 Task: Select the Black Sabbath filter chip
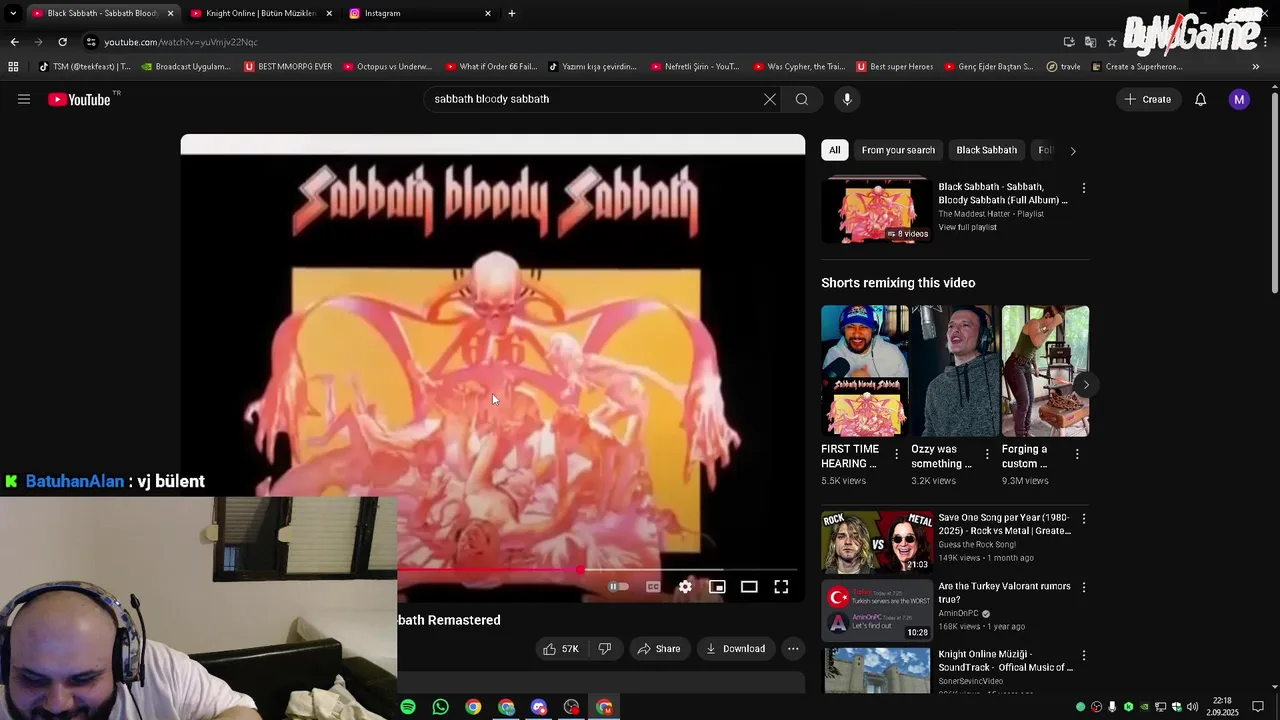point(986,150)
